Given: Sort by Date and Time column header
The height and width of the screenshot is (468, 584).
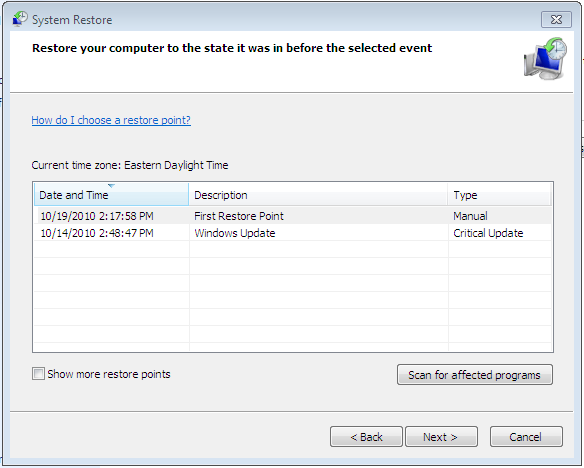Looking at the screenshot, I should pyautogui.click(x=111, y=195).
